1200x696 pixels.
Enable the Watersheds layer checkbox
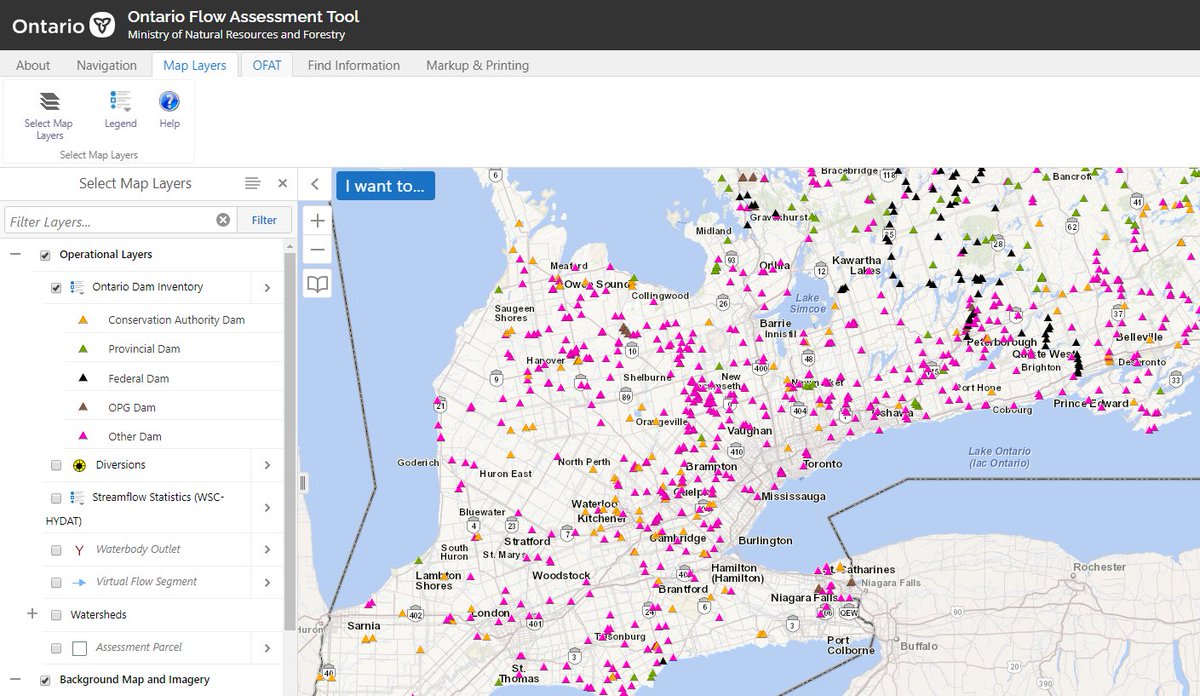click(x=56, y=615)
